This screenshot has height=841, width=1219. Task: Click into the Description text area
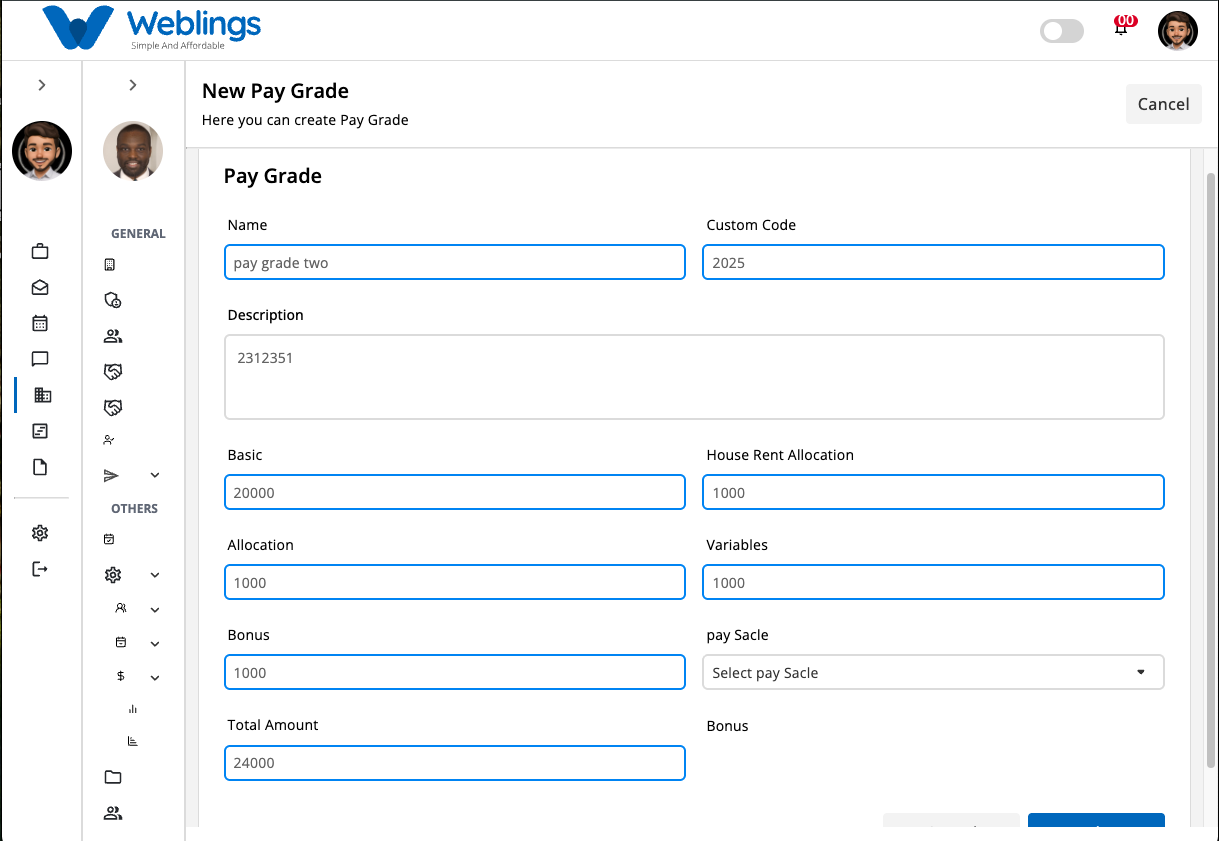click(x=694, y=376)
